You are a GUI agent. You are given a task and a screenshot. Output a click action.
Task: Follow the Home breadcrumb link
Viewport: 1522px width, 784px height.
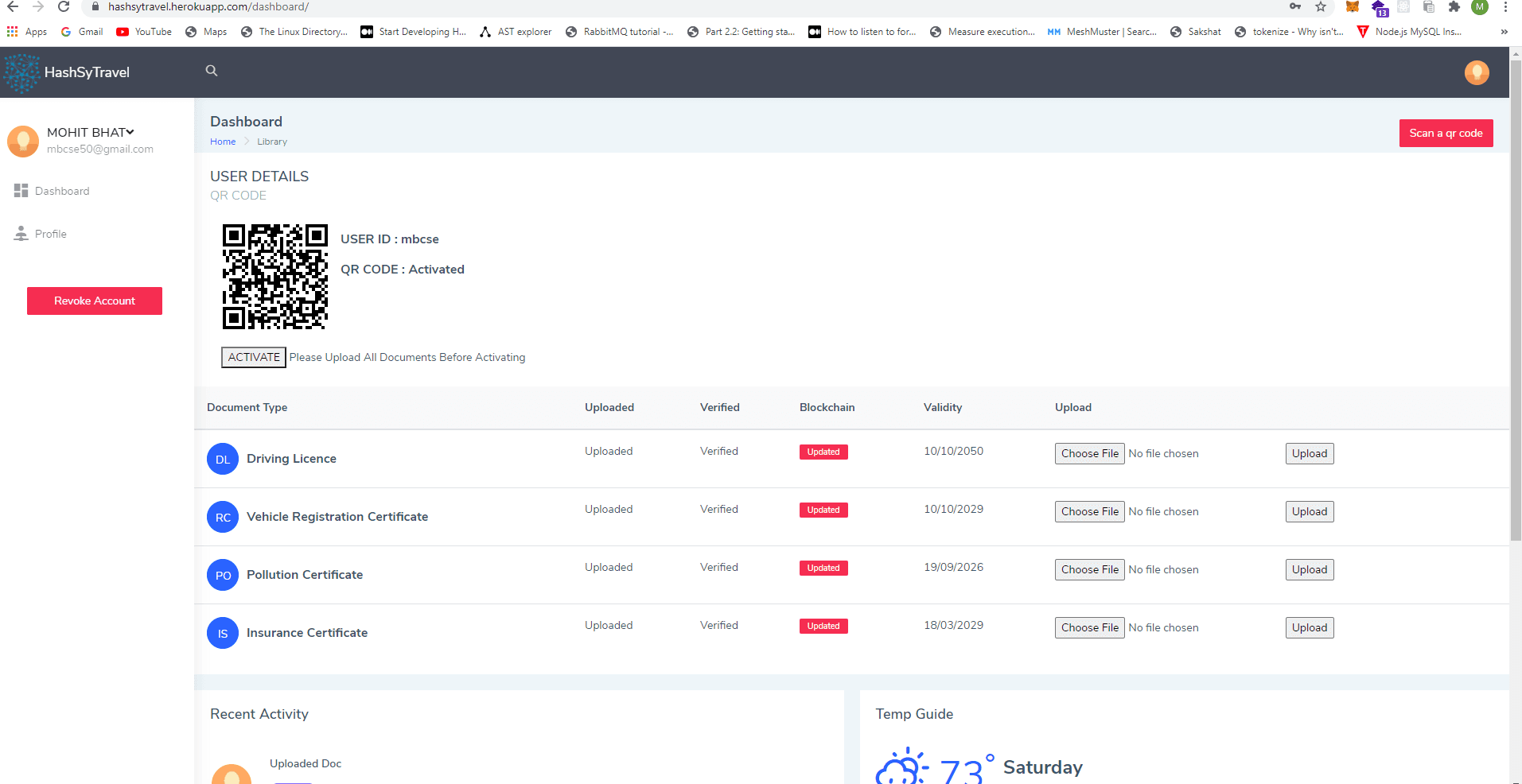(x=223, y=142)
